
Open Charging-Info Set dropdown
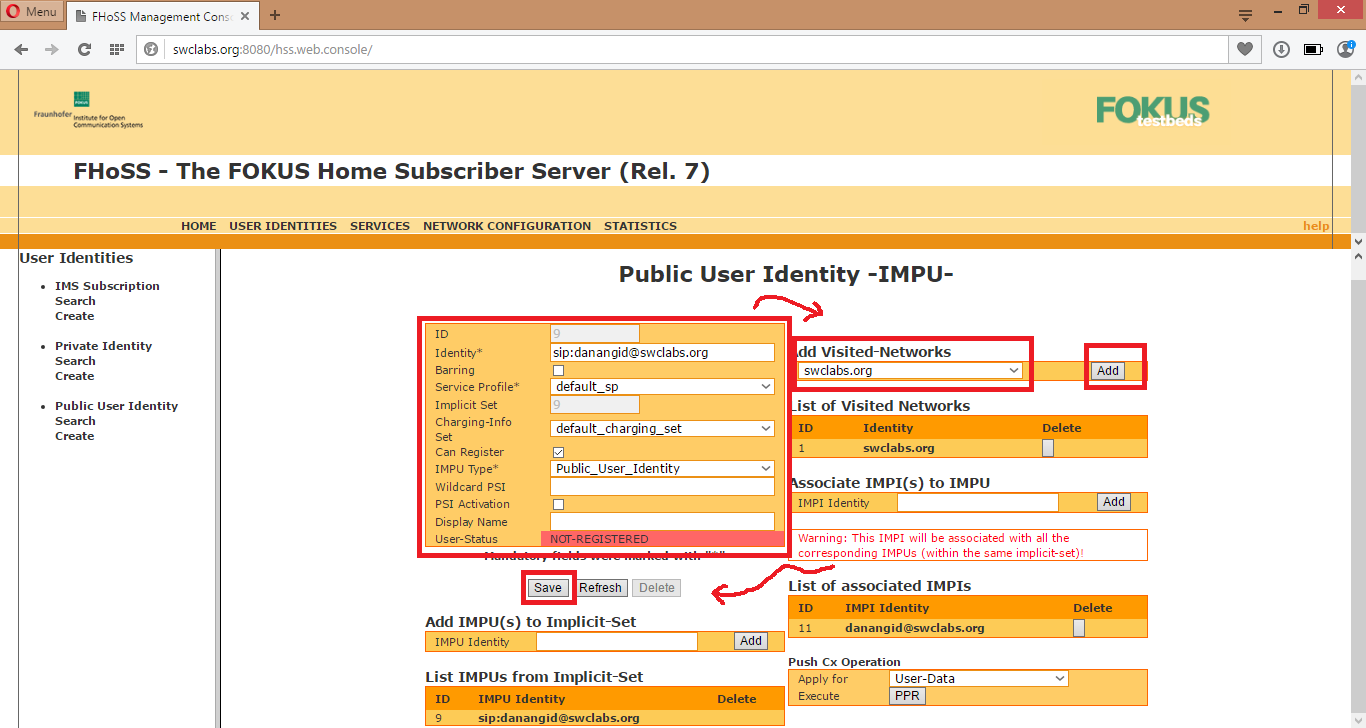pos(662,428)
